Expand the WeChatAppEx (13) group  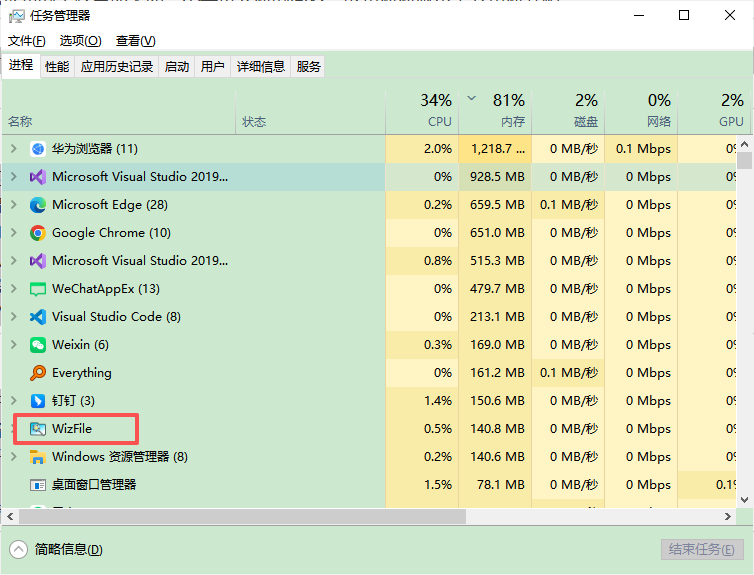click(14, 289)
